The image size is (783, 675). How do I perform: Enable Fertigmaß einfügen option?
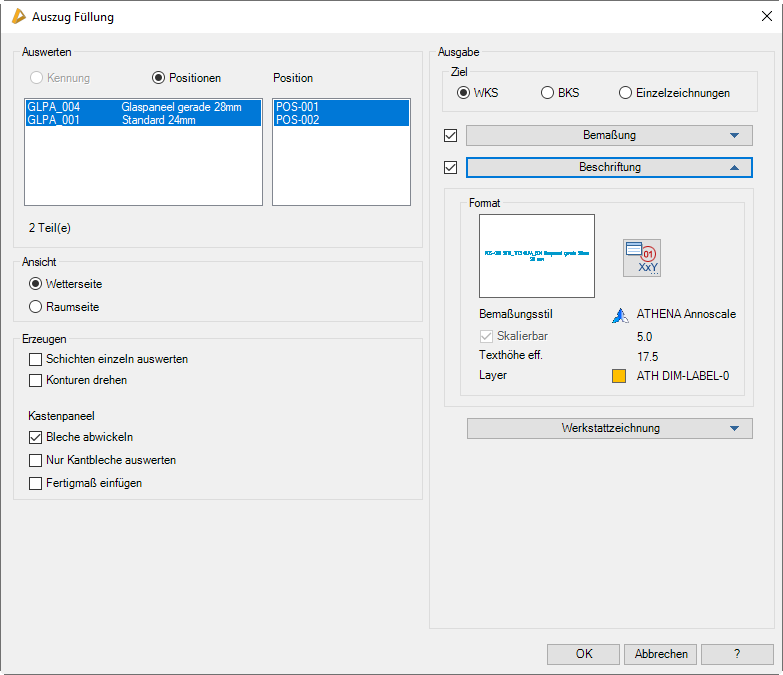pyautogui.click(x=36, y=483)
